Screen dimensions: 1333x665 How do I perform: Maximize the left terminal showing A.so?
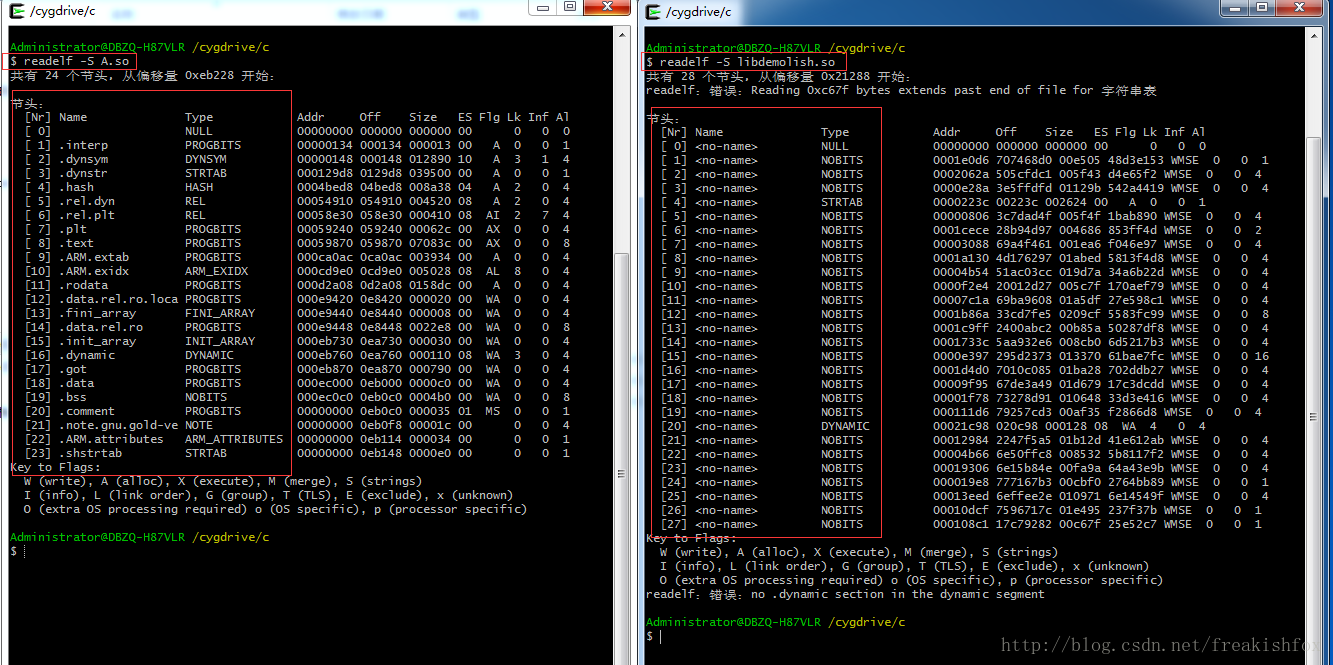tap(570, 7)
